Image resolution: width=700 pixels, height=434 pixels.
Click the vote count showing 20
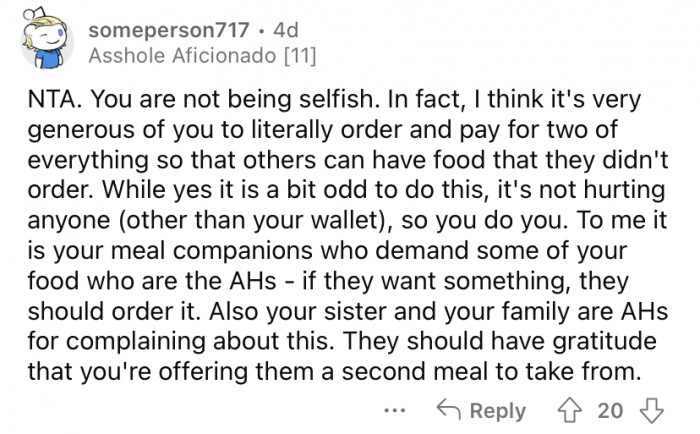pyautogui.click(x=610, y=410)
